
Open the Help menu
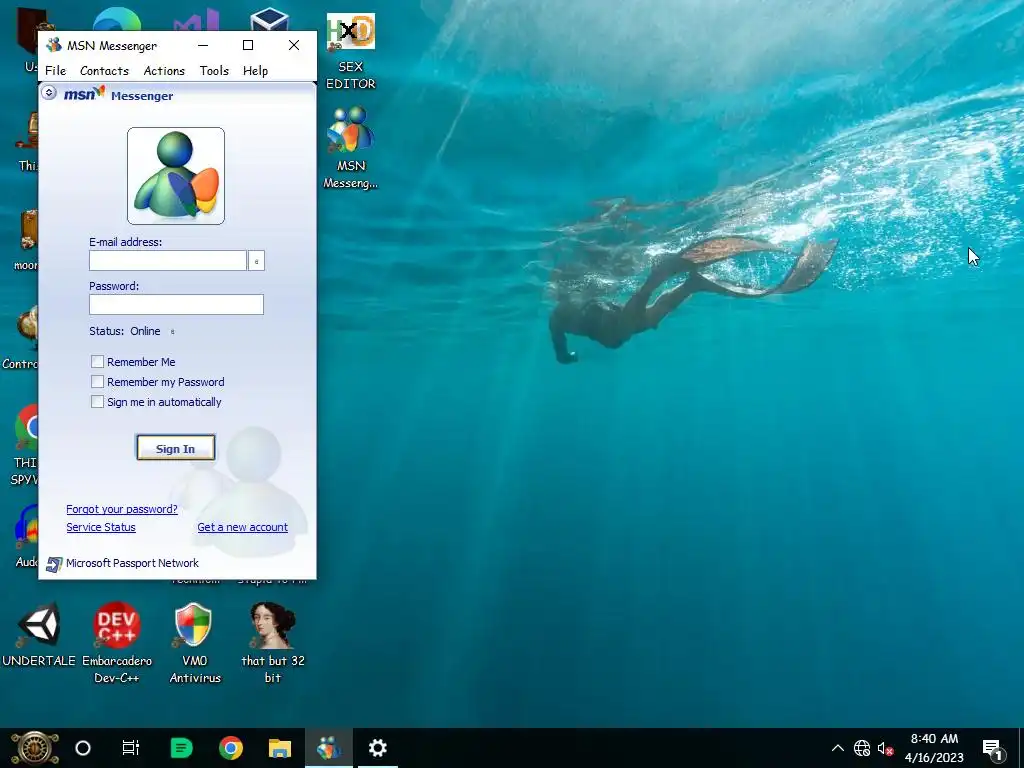pos(255,71)
